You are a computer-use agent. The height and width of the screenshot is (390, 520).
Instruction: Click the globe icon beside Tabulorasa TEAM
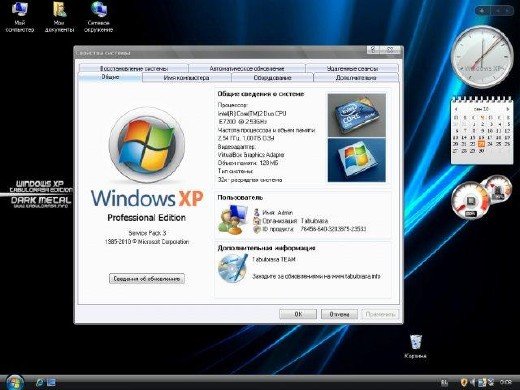tap(233, 268)
